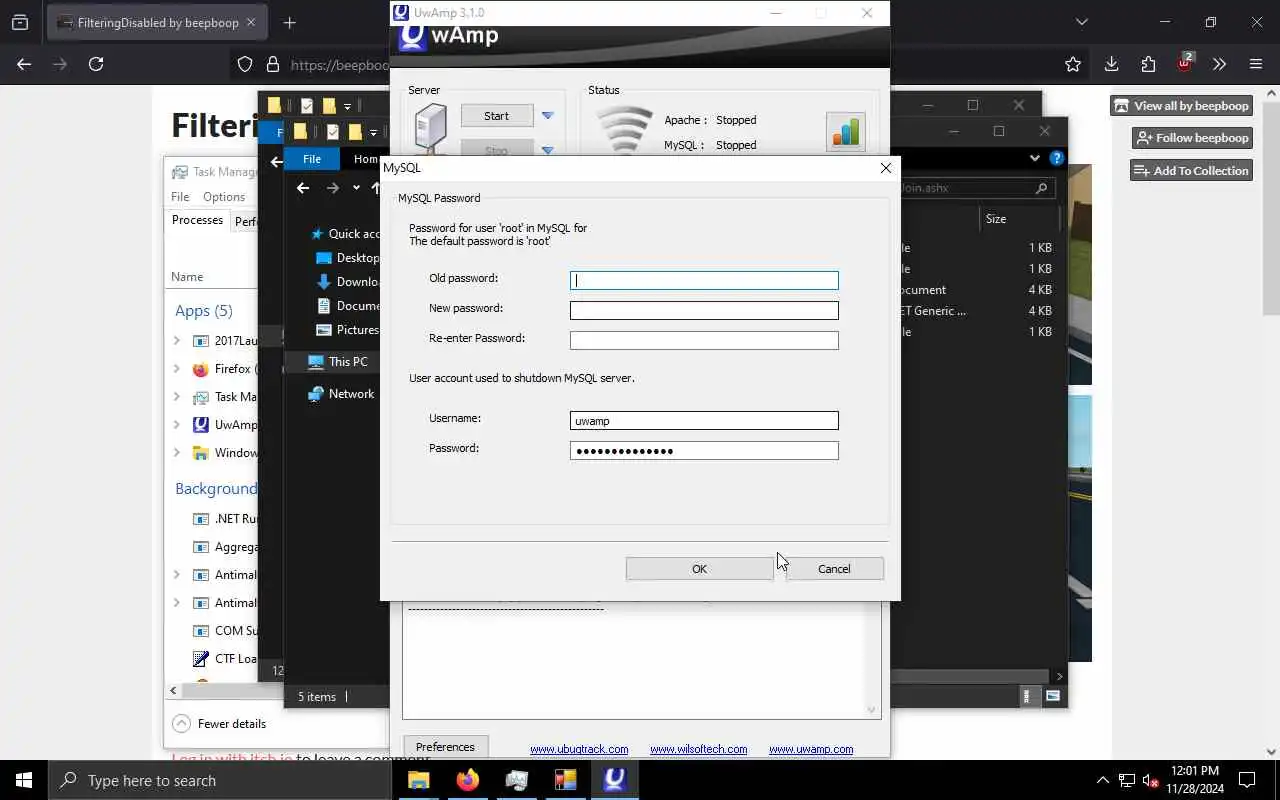
Task: Open the File tab in File Explorer
Action: 312,159
